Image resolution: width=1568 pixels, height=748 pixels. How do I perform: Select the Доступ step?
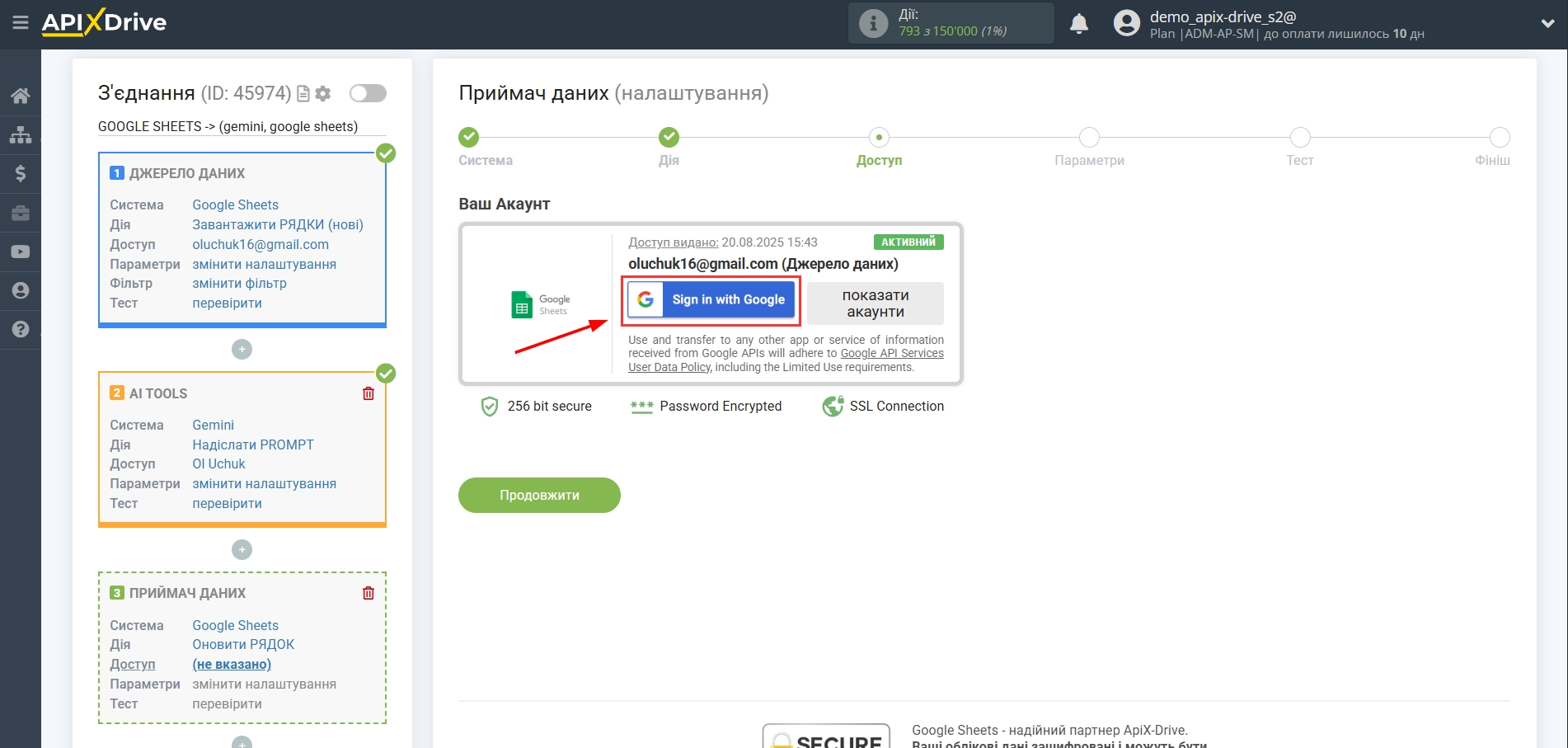click(879, 137)
